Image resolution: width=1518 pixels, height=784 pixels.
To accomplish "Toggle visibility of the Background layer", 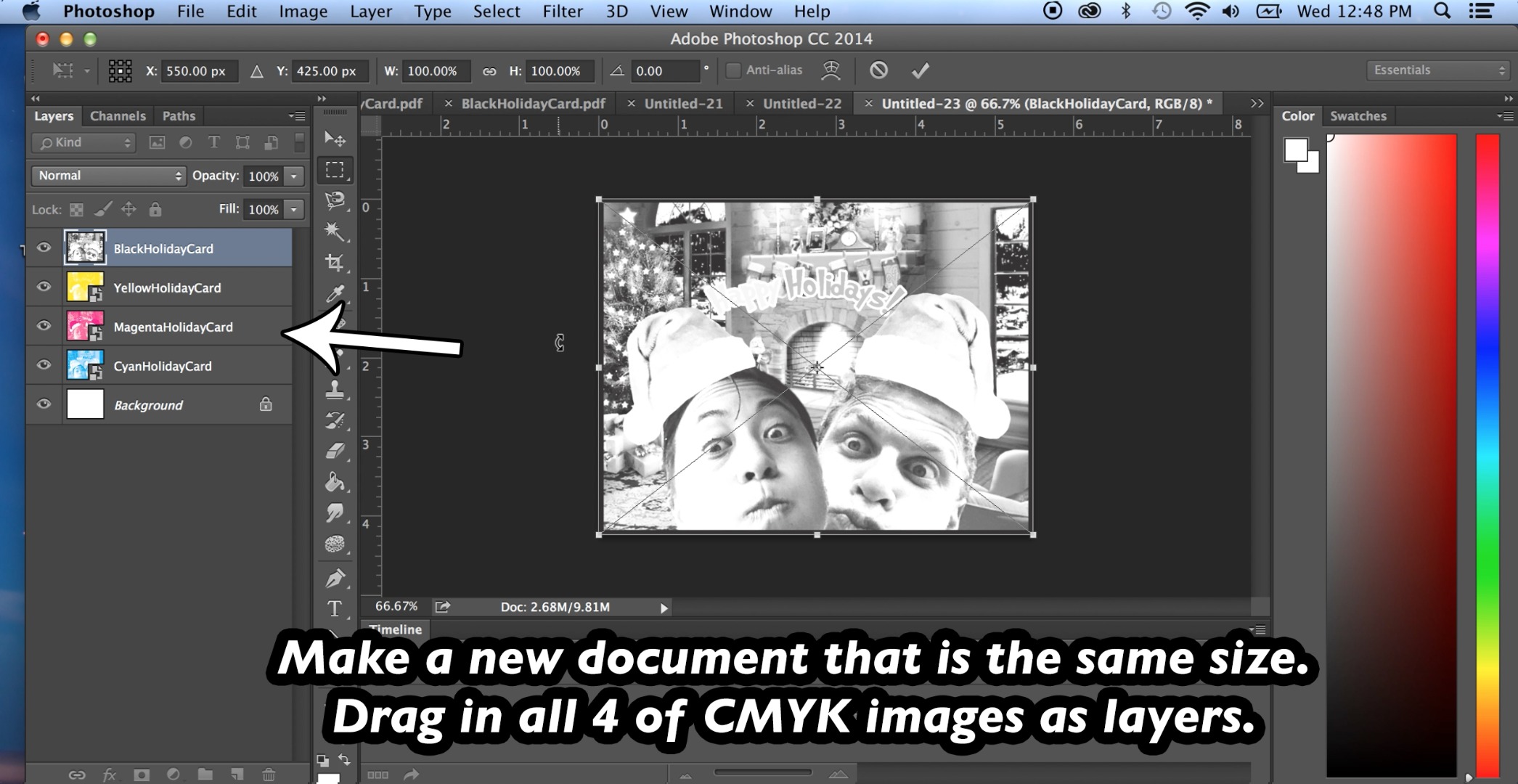I will (43, 404).
